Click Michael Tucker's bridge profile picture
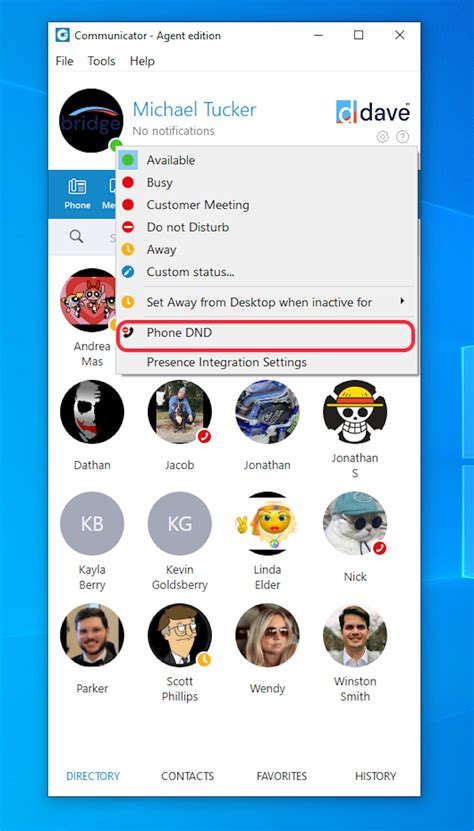Viewport: 474px width, 831px height. coord(91,120)
